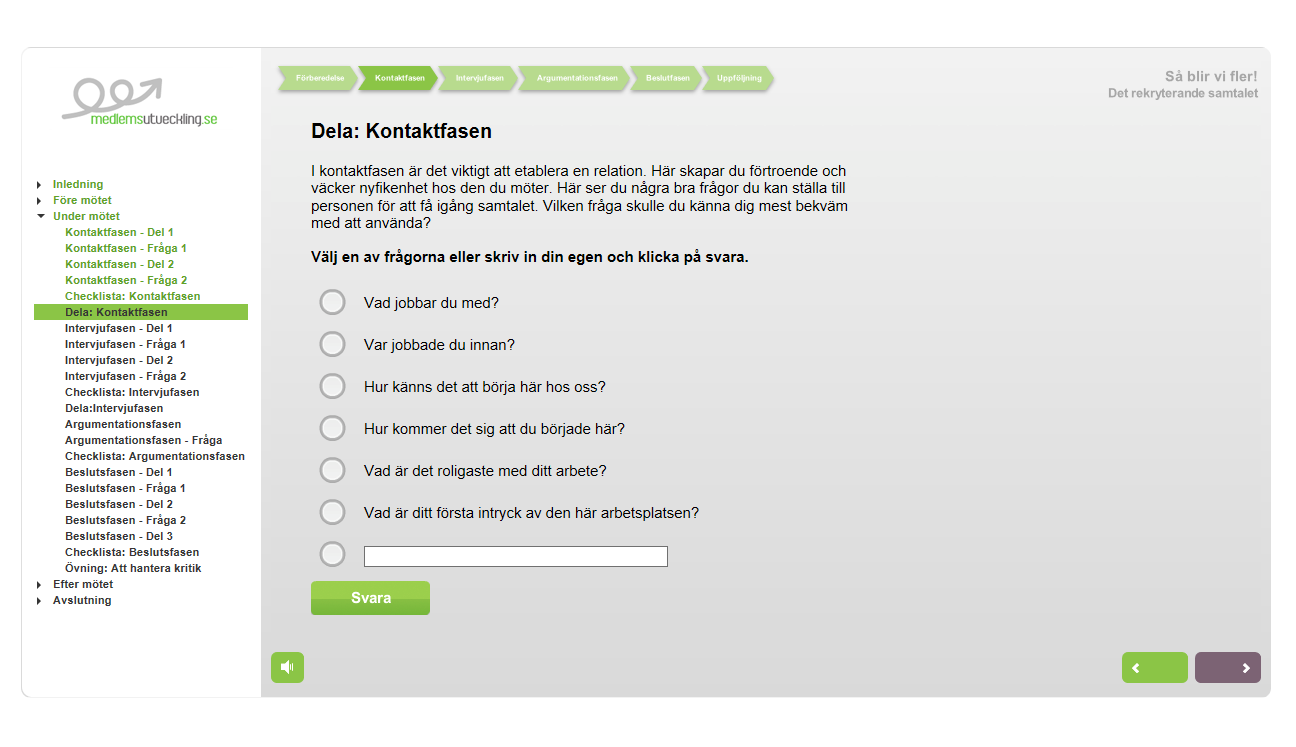Image resolution: width=1296 pixels, height=747 pixels.
Task: Click the speaker audio icon
Action: click(x=287, y=667)
